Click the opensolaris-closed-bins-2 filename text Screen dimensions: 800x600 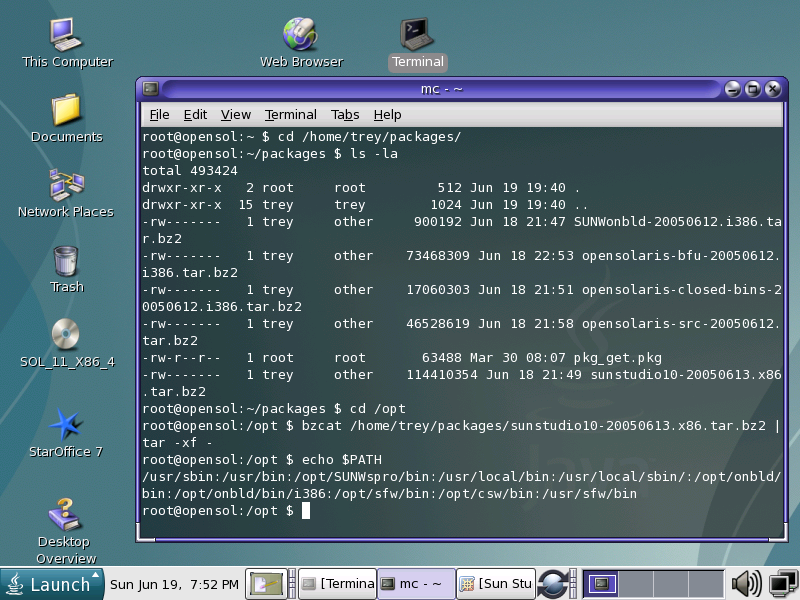click(682, 289)
